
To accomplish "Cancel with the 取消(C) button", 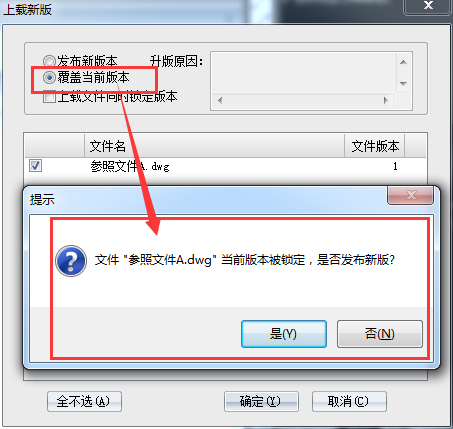I will (x=349, y=401).
